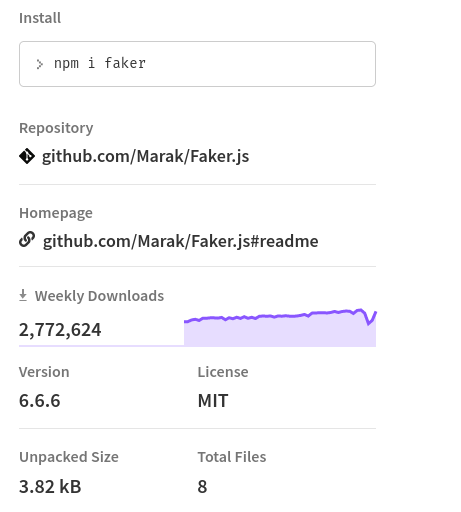The height and width of the screenshot is (512, 461).
Task: Click the Repository section heading
Action: pos(56,128)
